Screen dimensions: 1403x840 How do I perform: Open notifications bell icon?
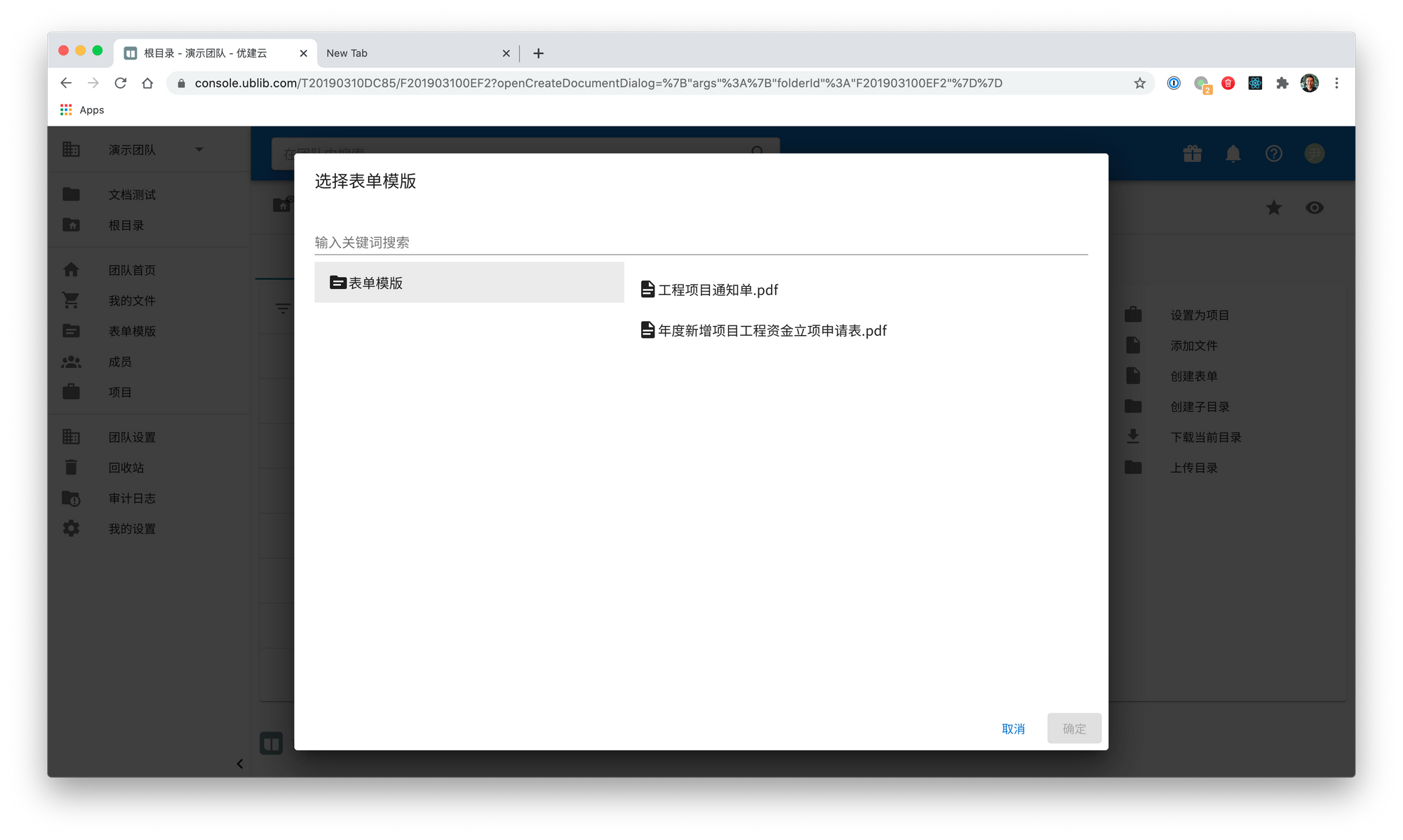(x=1233, y=154)
